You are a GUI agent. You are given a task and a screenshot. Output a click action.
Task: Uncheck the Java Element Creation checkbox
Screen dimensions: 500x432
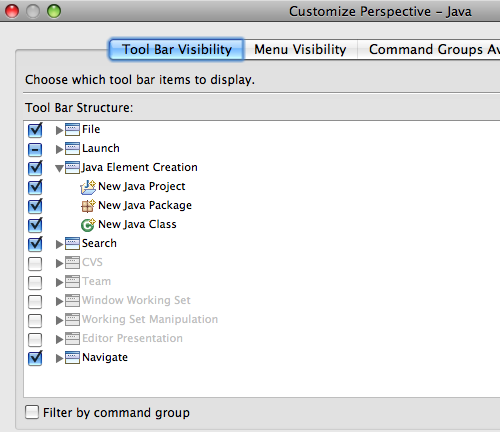click(35, 168)
